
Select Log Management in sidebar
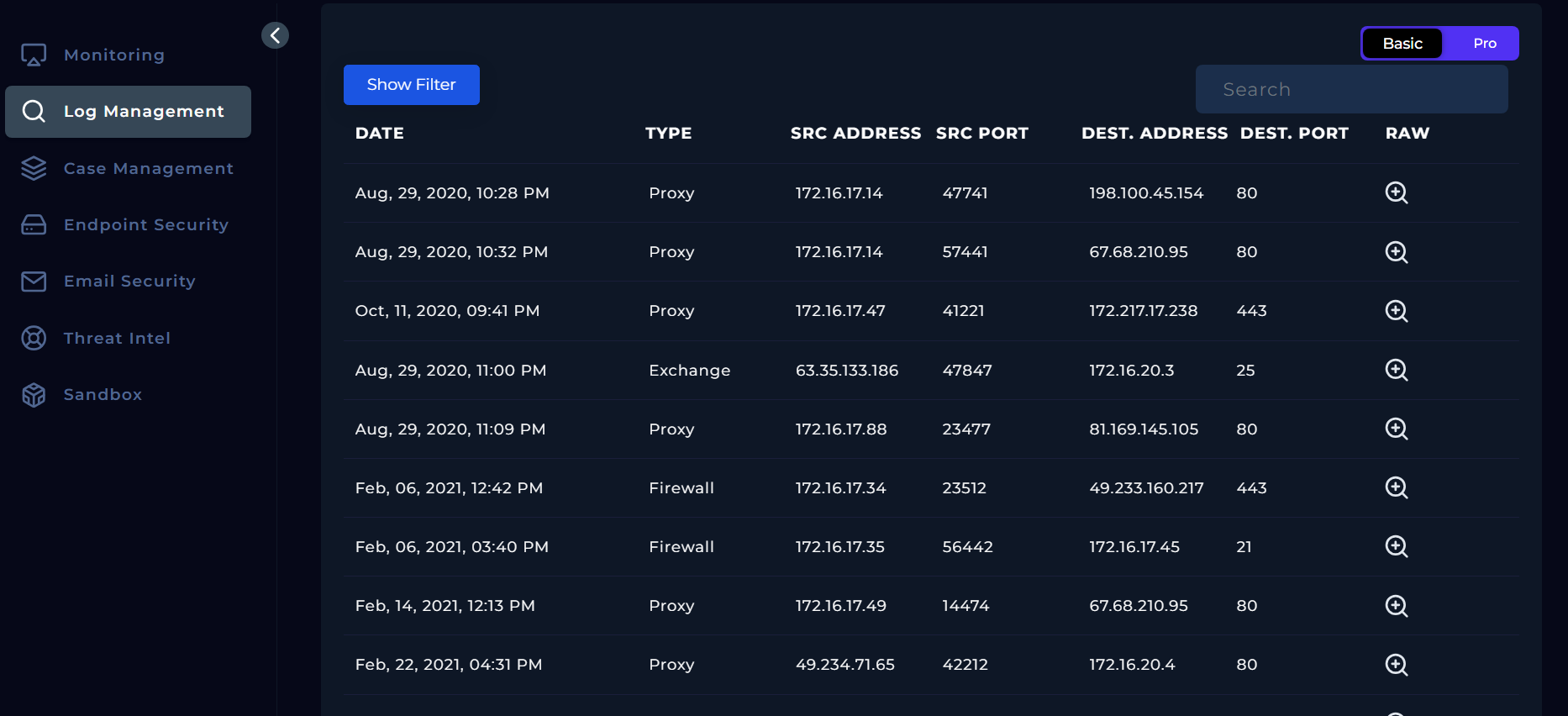coord(144,112)
